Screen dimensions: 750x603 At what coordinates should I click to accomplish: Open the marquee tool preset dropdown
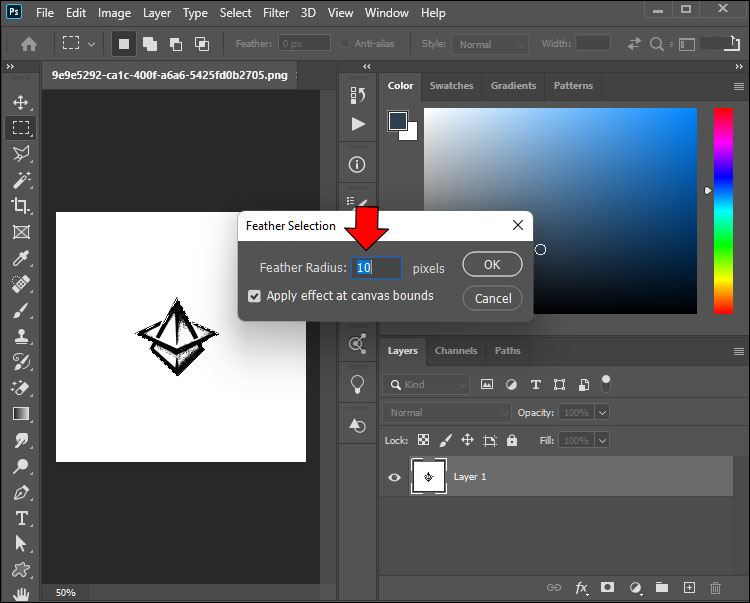pos(91,44)
